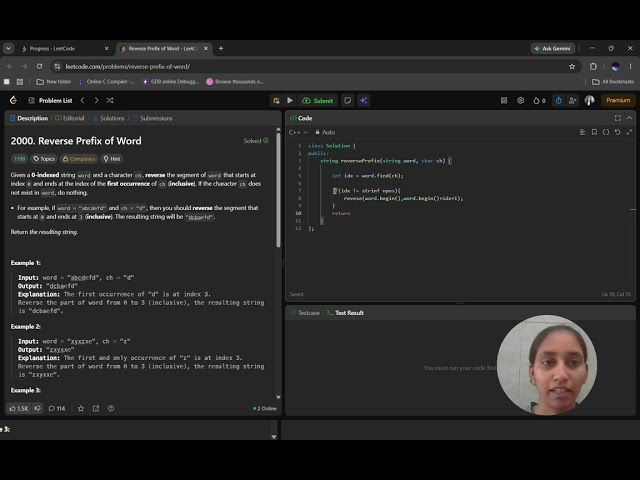Go to next problem arrow
This screenshot has height=480, width=640.
point(96,100)
